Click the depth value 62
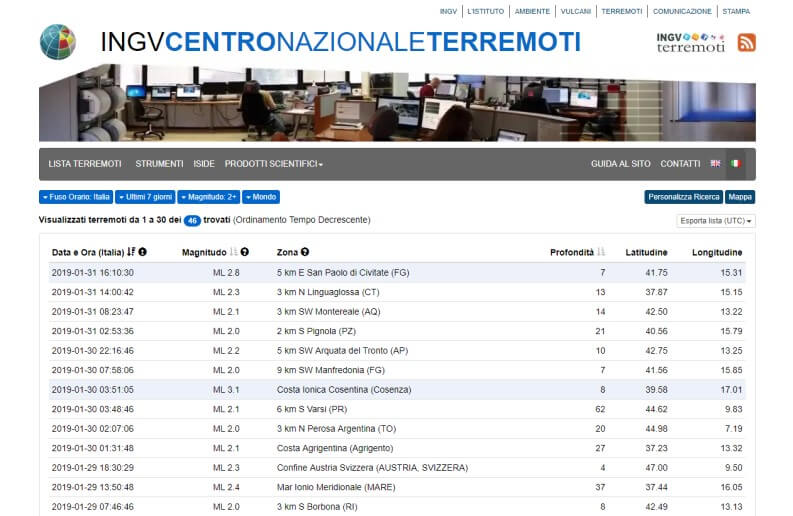 pos(600,409)
